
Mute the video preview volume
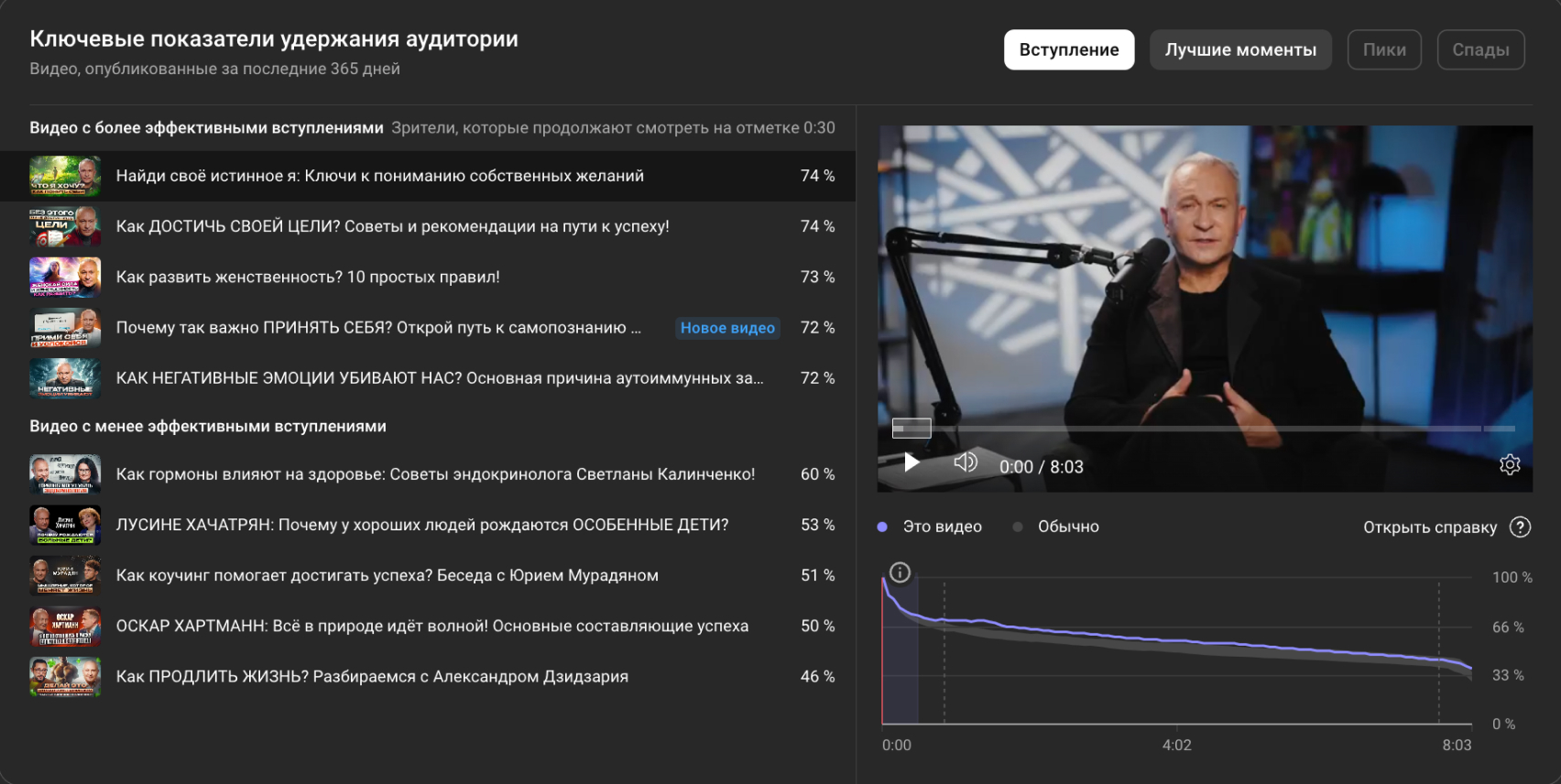pos(966,462)
